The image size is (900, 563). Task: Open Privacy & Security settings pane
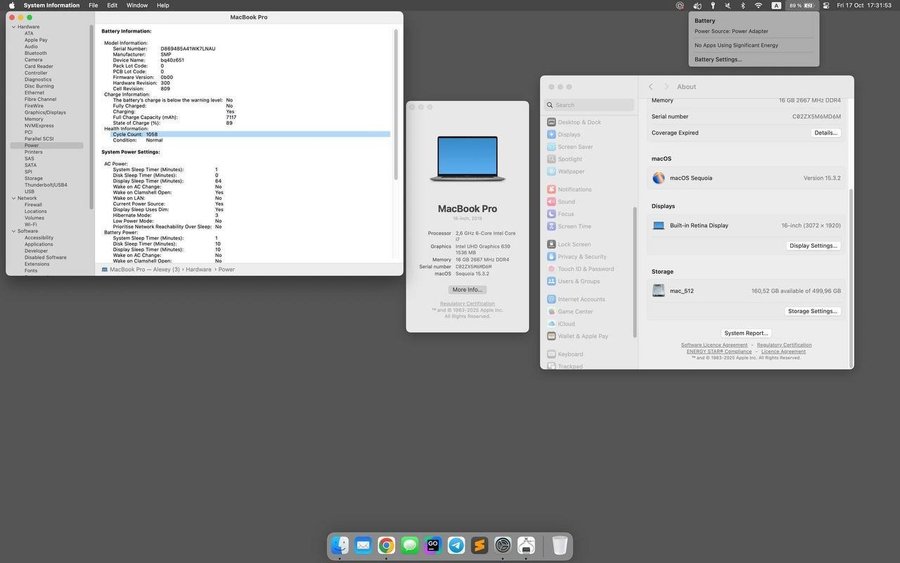[x=582, y=256]
